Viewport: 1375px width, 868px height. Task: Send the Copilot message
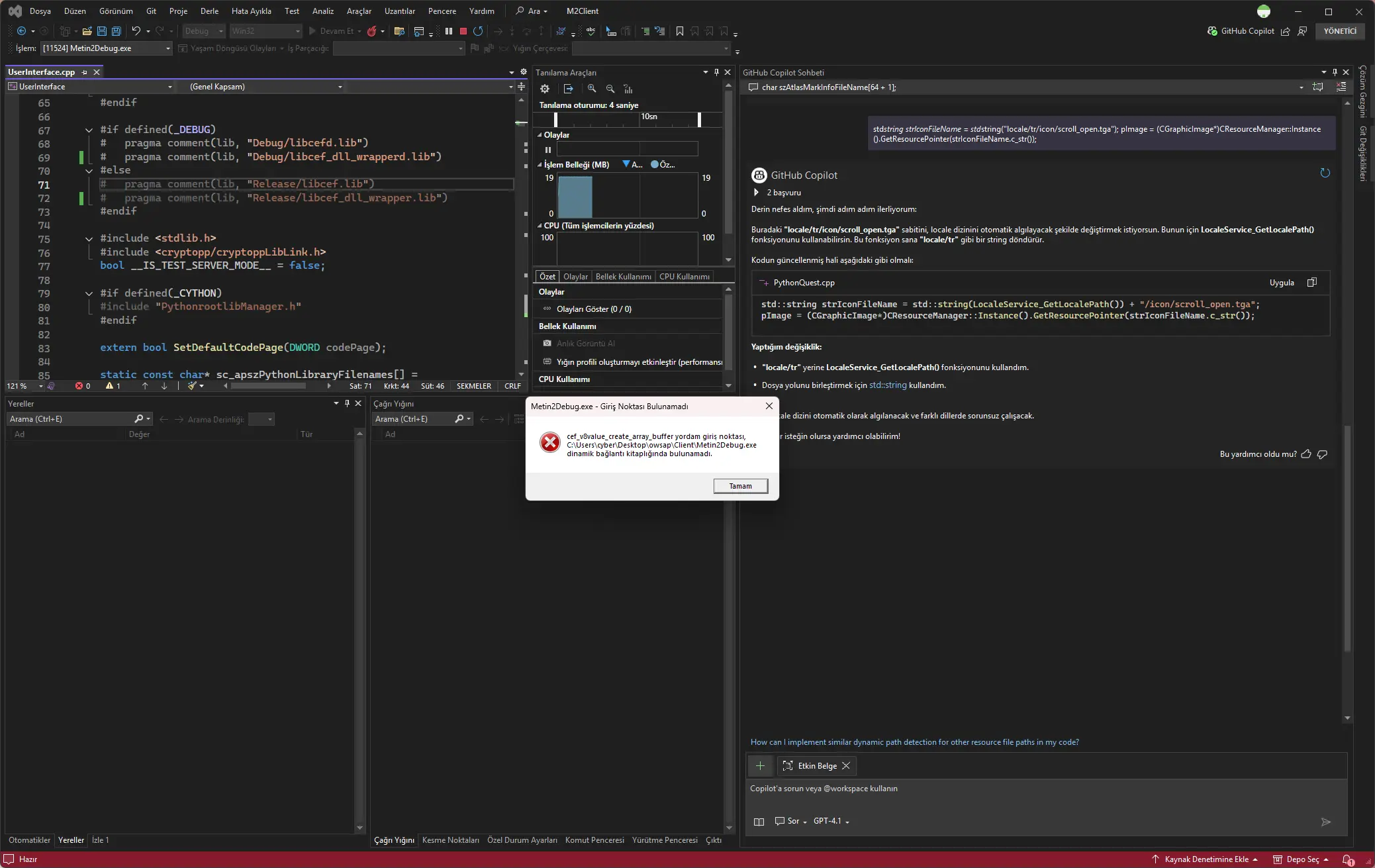pyautogui.click(x=1326, y=822)
